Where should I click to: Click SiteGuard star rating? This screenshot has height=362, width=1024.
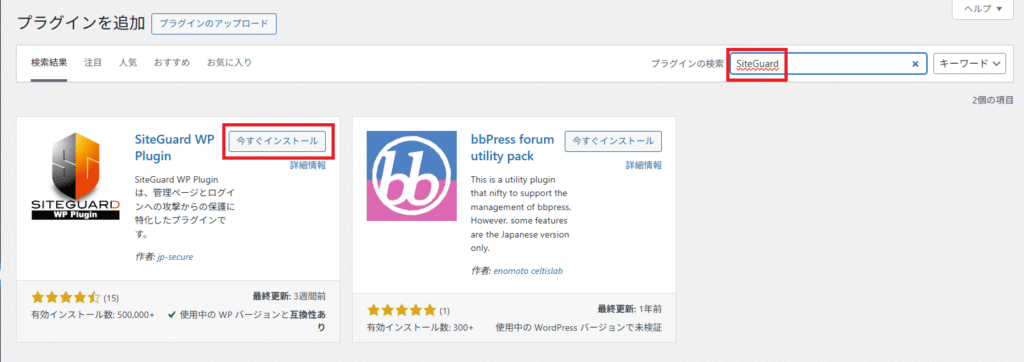(x=65, y=298)
